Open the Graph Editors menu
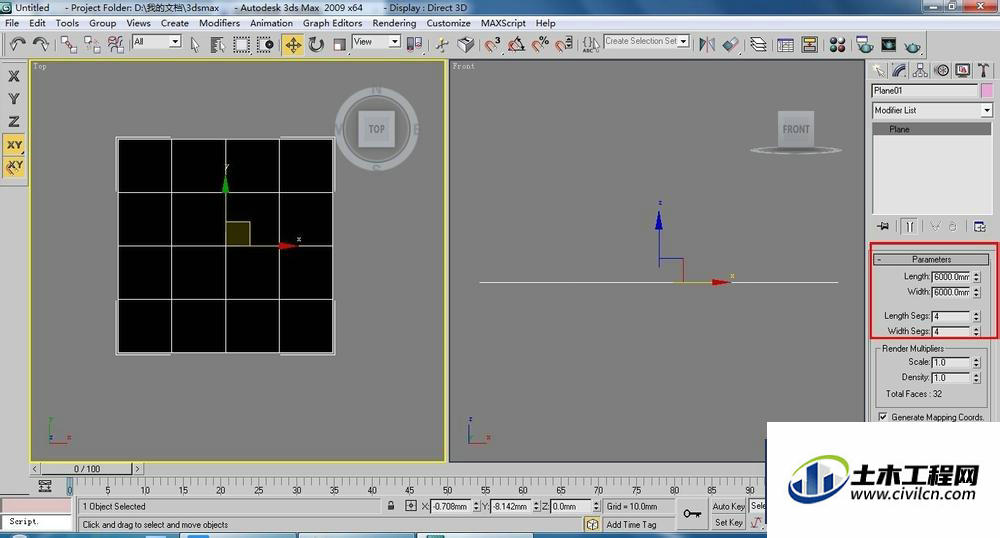This screenshot has height=538, width=1000. pyautogui.click(x=332, y=23)
